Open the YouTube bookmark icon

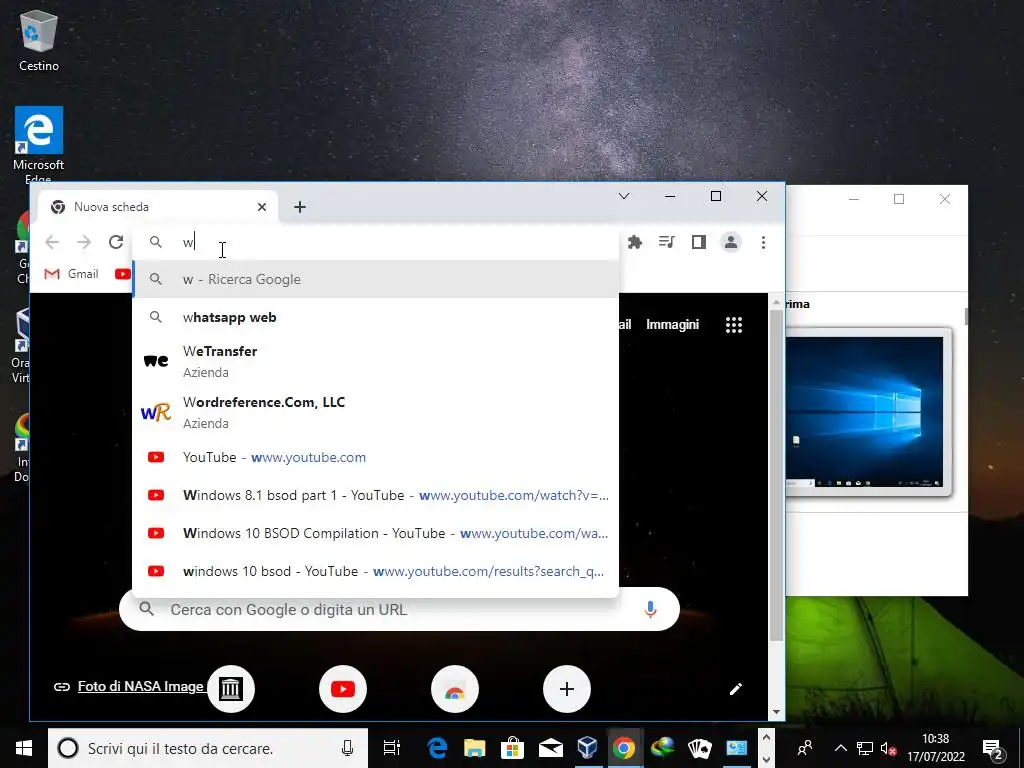[x=122, y=274]
